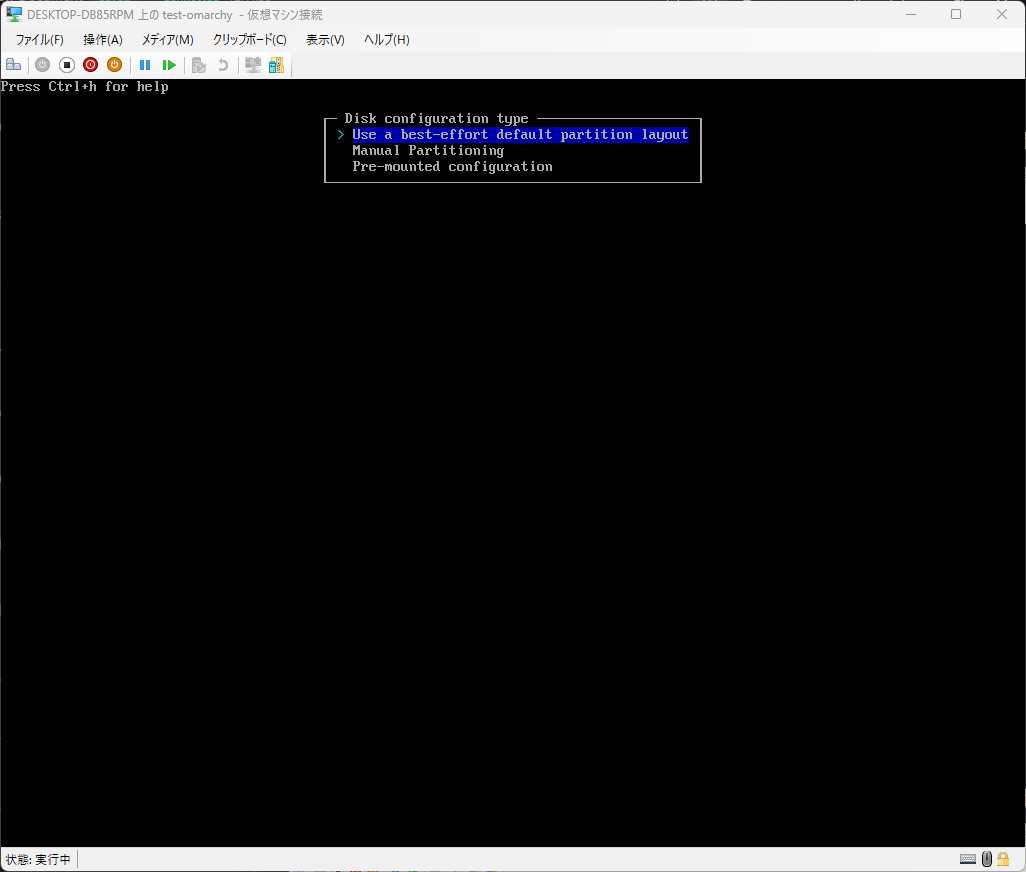Open the 操作(A) menu
This screenshot has height=872, width=1026.
[x=103, y=40]
